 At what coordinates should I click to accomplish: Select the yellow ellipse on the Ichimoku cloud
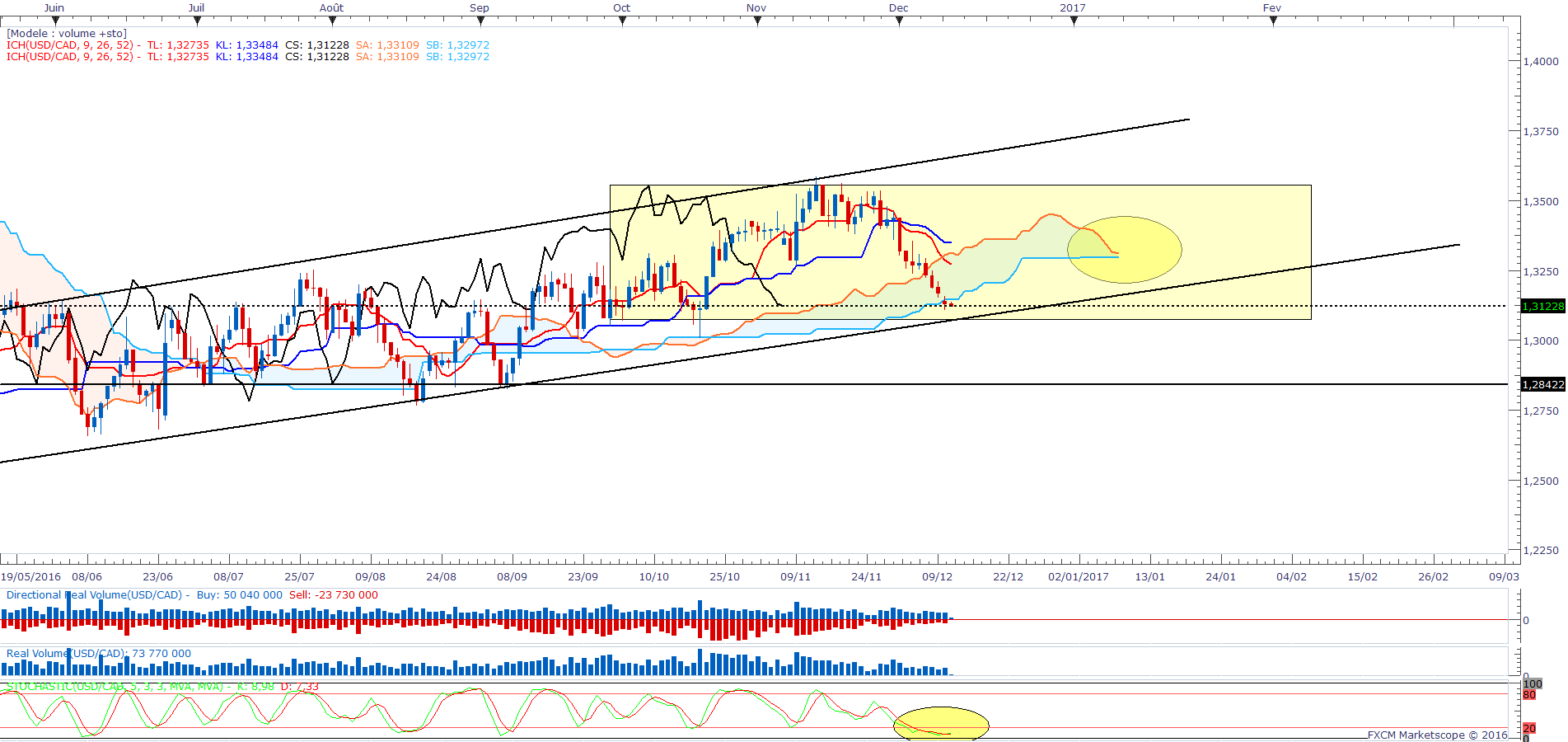coord(1124,249)
